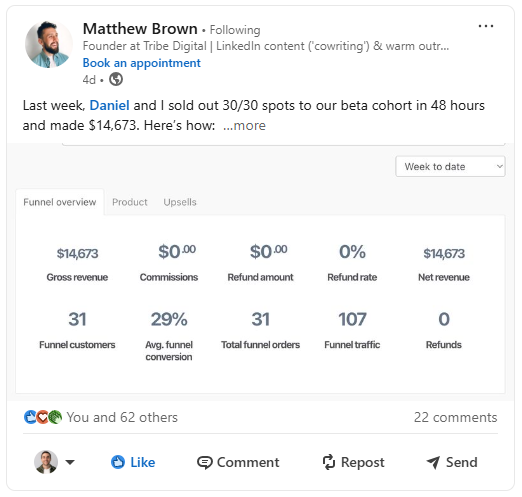Open the react-as identity dropdown arrow

(70, 462)
